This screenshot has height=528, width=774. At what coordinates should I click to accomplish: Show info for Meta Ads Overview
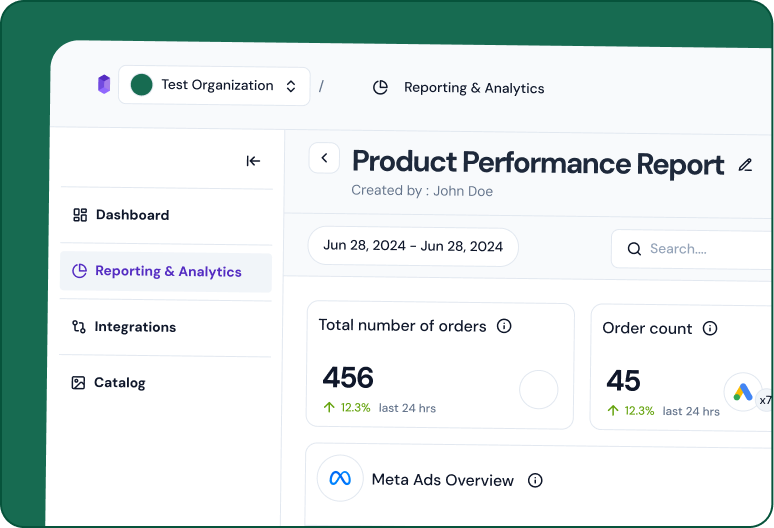pos(535,480)
